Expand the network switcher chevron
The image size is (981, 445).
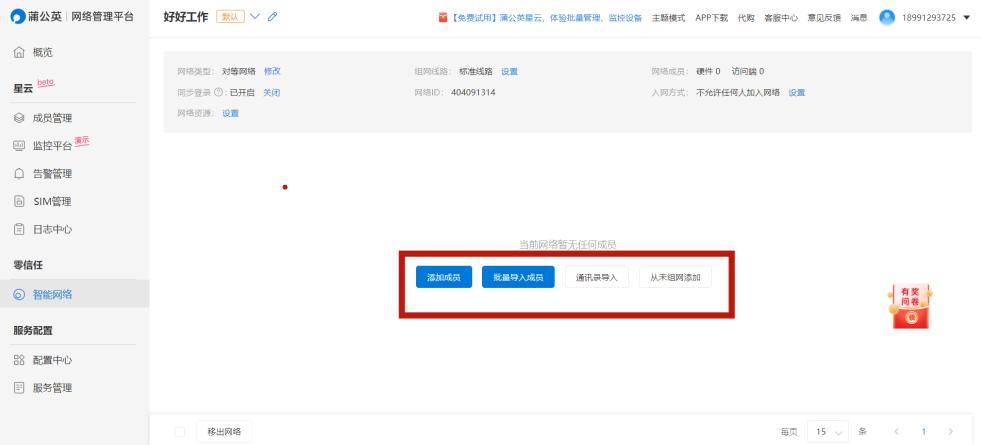[255, 17]
